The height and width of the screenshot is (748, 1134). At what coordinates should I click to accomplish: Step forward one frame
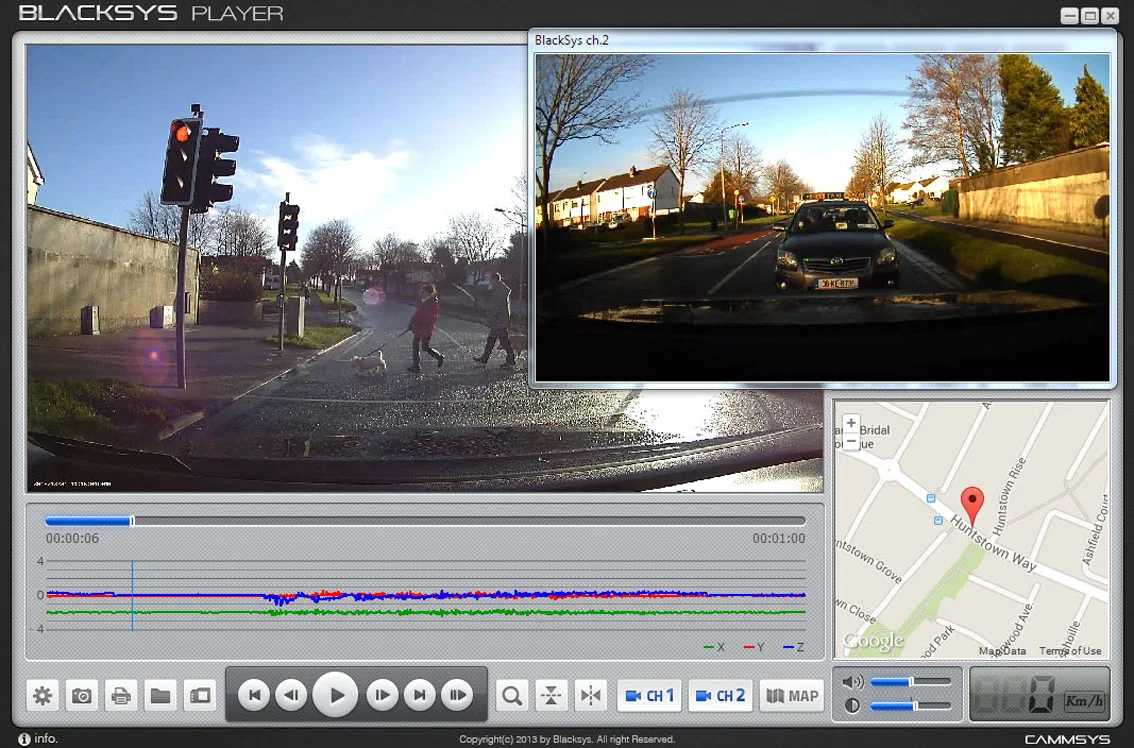[382, 695]
